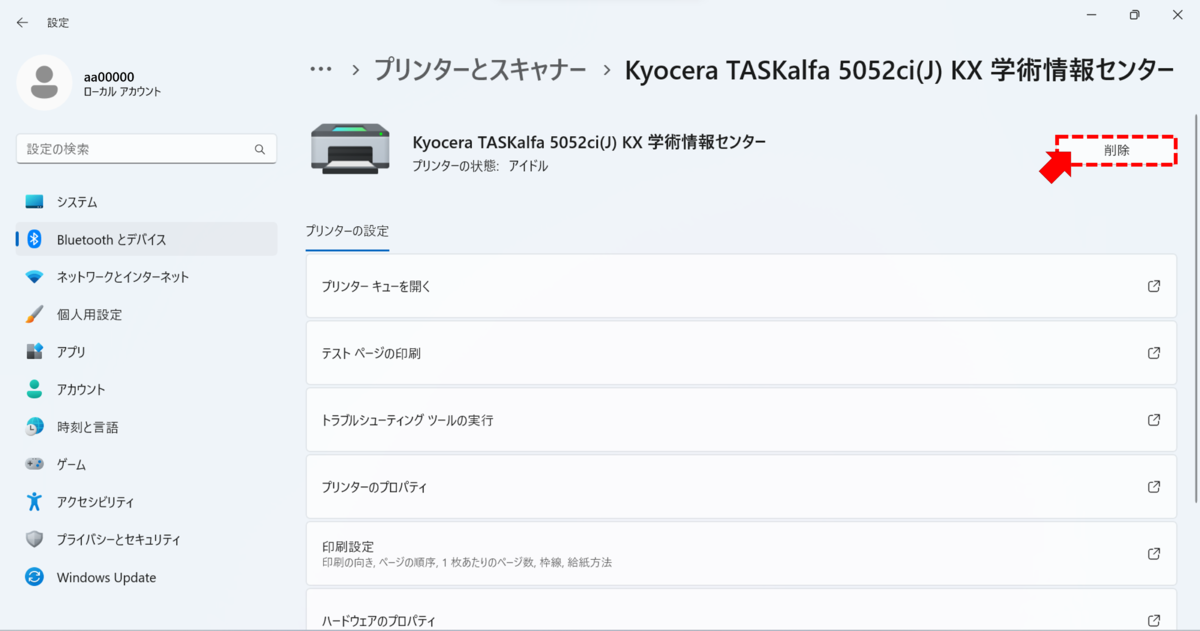Open 個人用設定 settings category
This screenshot has width=1200, height=631.
tap(147, 314)
